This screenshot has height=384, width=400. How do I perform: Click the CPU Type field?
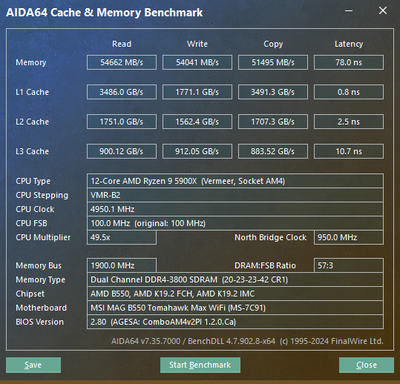point(235,181)
